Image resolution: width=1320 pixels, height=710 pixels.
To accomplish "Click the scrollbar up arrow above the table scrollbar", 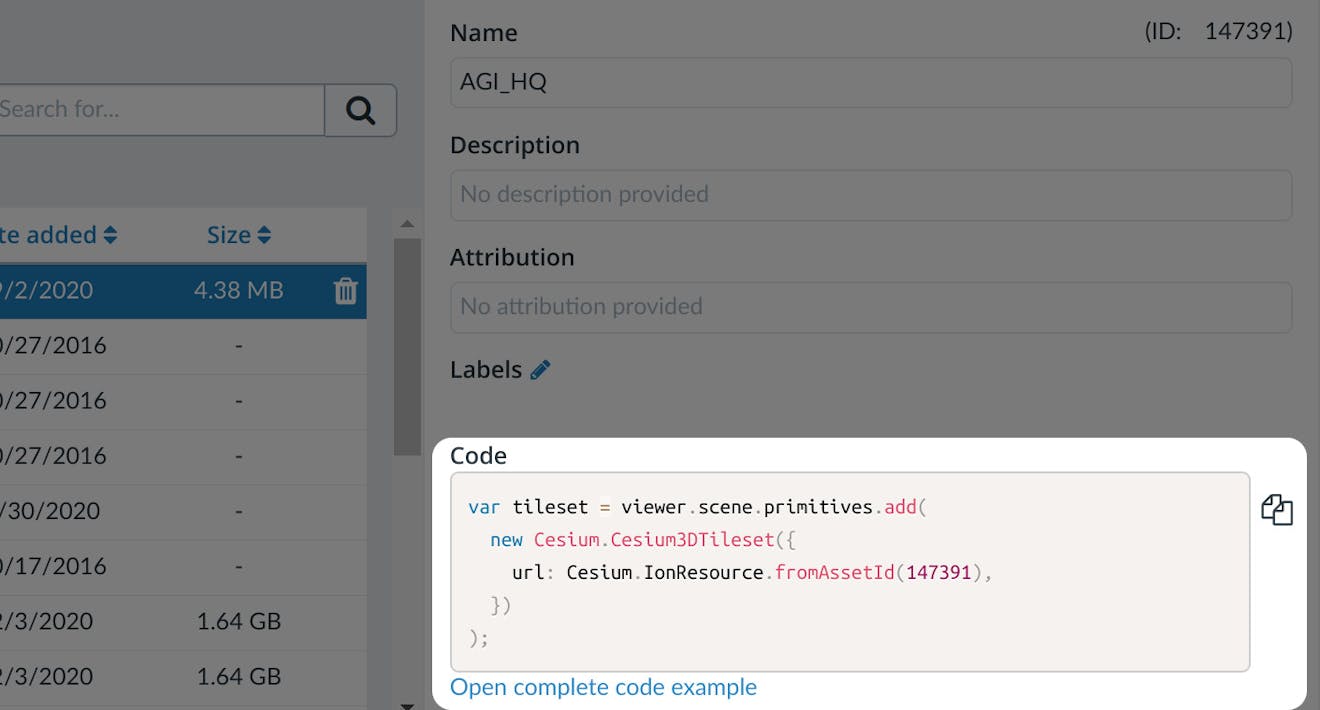I will [x=407, y=224].
